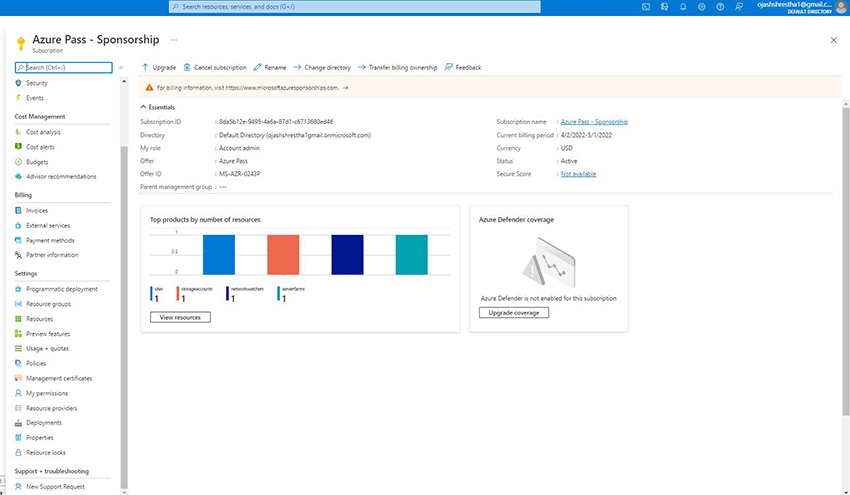Click the orange storageaccounts bar
Screen dimensions: 850x495
283,254
